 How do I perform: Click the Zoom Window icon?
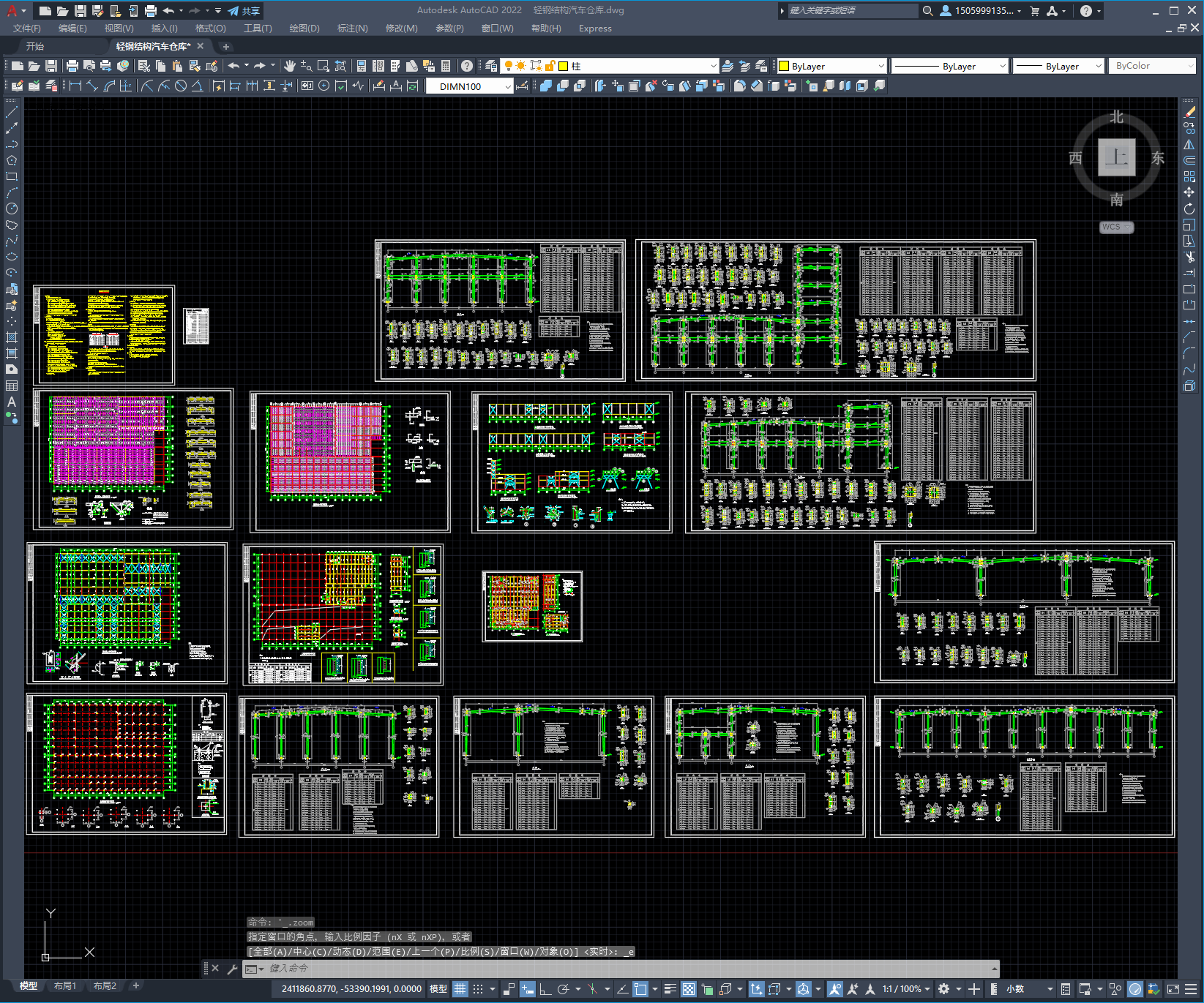pyautogui.click(x=324, y=66)
